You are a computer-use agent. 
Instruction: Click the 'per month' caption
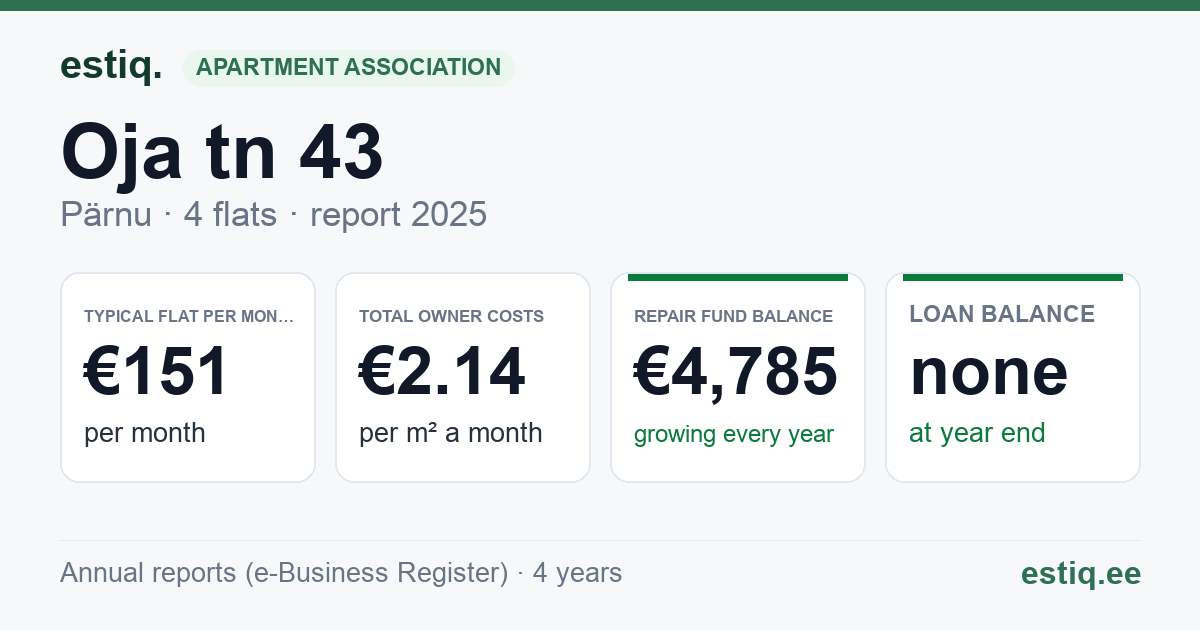pyautogui.click(x=145, y=433)
